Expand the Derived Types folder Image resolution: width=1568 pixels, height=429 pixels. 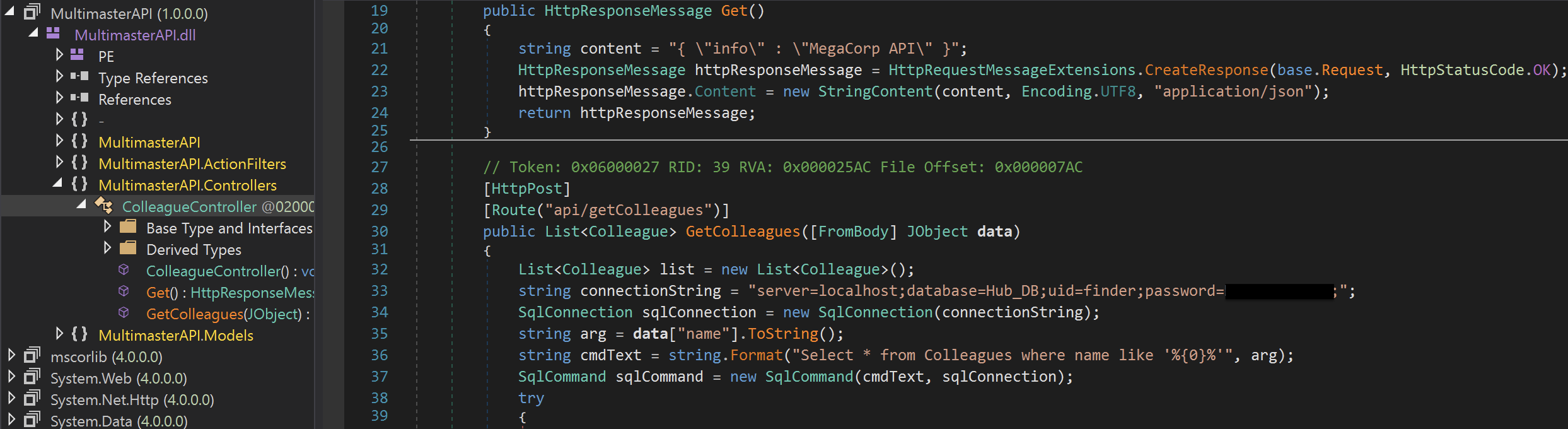coord(107,248)
